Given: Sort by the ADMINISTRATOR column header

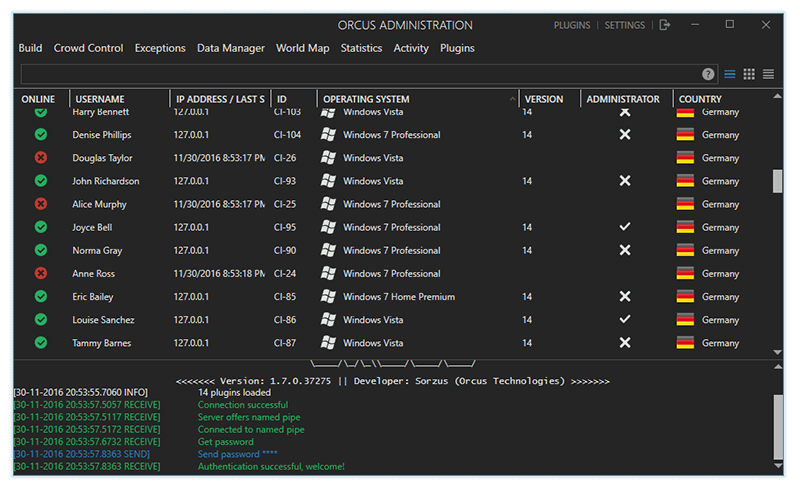Looking at the screenshot, I should pyautogui.click(x=623, y=99).
